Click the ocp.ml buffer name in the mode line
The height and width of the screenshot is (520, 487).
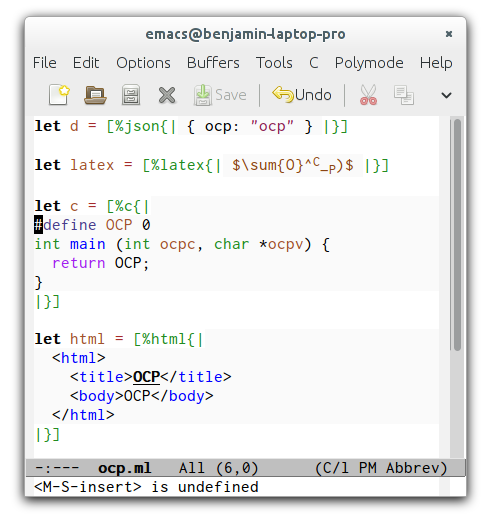pos(125,468)
